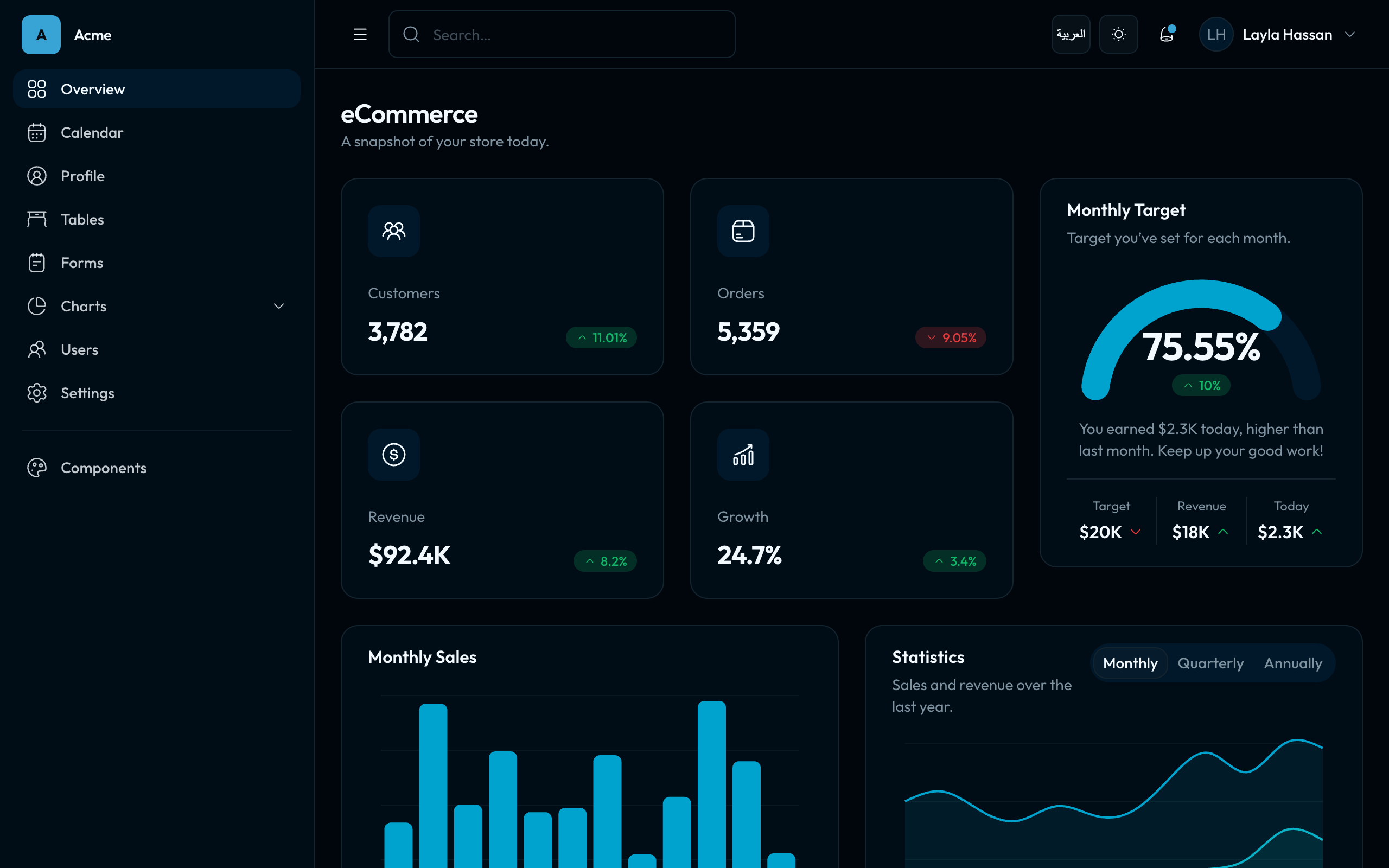Click the Charts pie icon
Viewport: 1389px width, 868px height.
[37, 306]
